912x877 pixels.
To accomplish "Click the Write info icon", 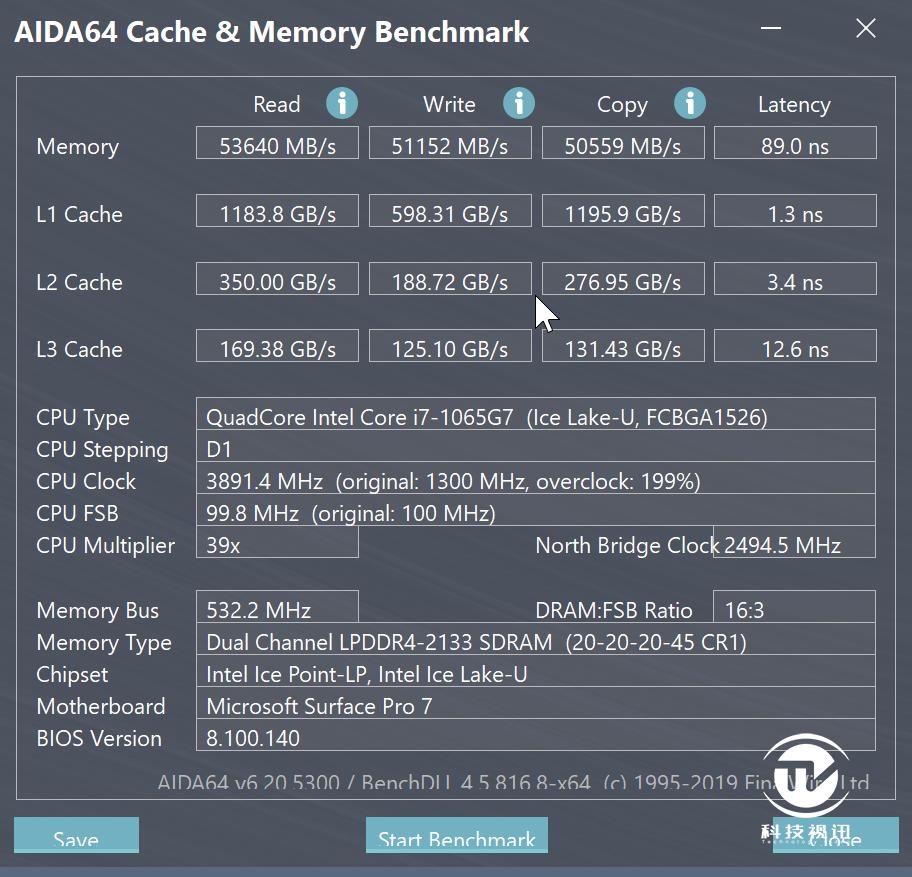I will [x=518, y=103].
